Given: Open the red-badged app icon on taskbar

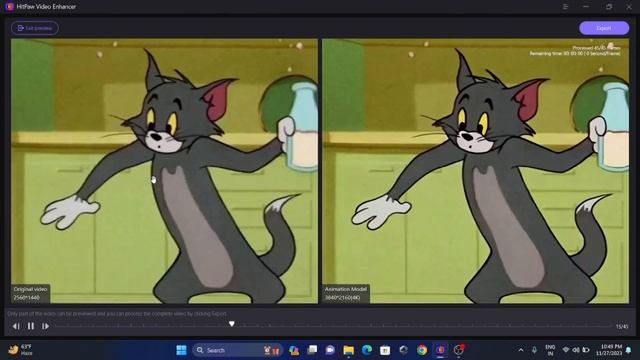Looking at the screenshot, I should [459, 350].
